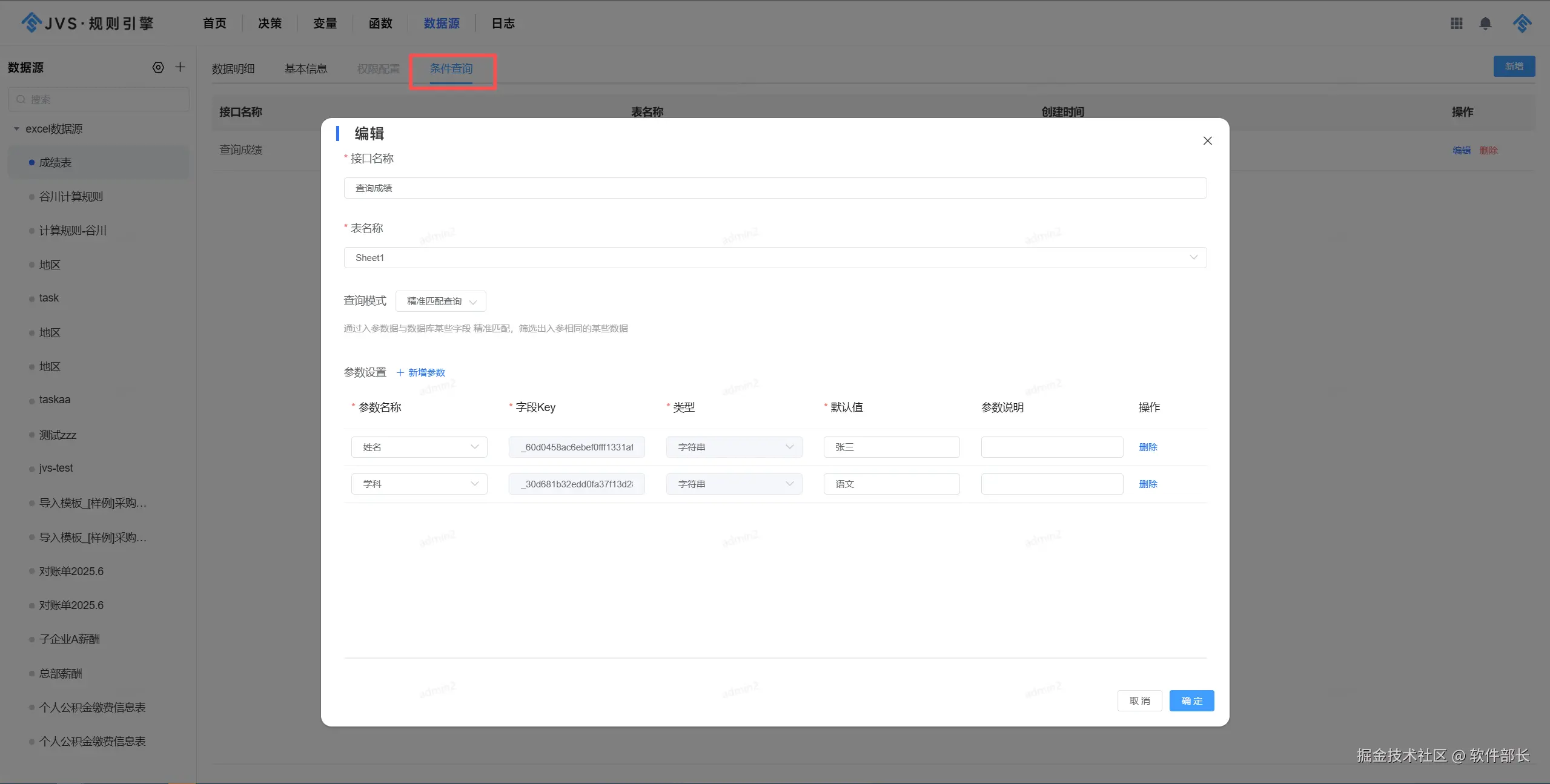Open the 学科 parameter name dropdown
The width and height of the screenshot is (1550, 784).
[x=419, y=484]
